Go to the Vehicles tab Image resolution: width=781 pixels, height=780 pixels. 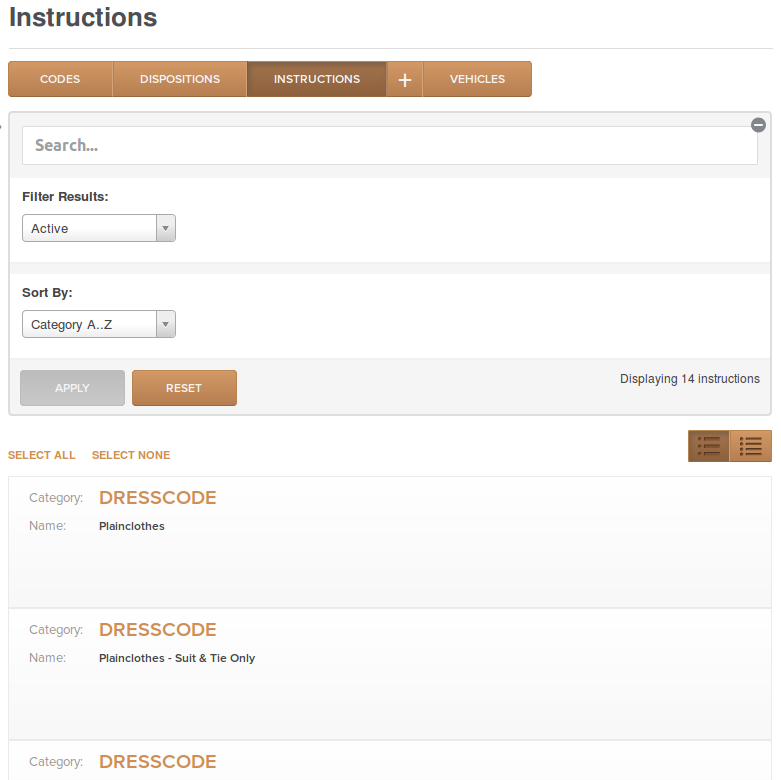tap(477, 79)
